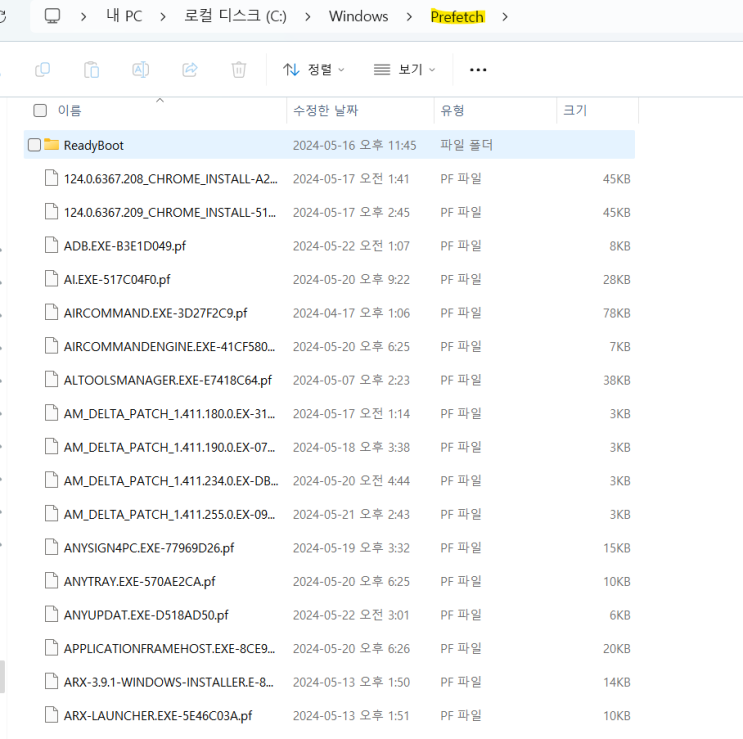Viewport: 743px width, 739px height.
Task: Go to Windows folder breadcrumb
Action: [358, 17]
